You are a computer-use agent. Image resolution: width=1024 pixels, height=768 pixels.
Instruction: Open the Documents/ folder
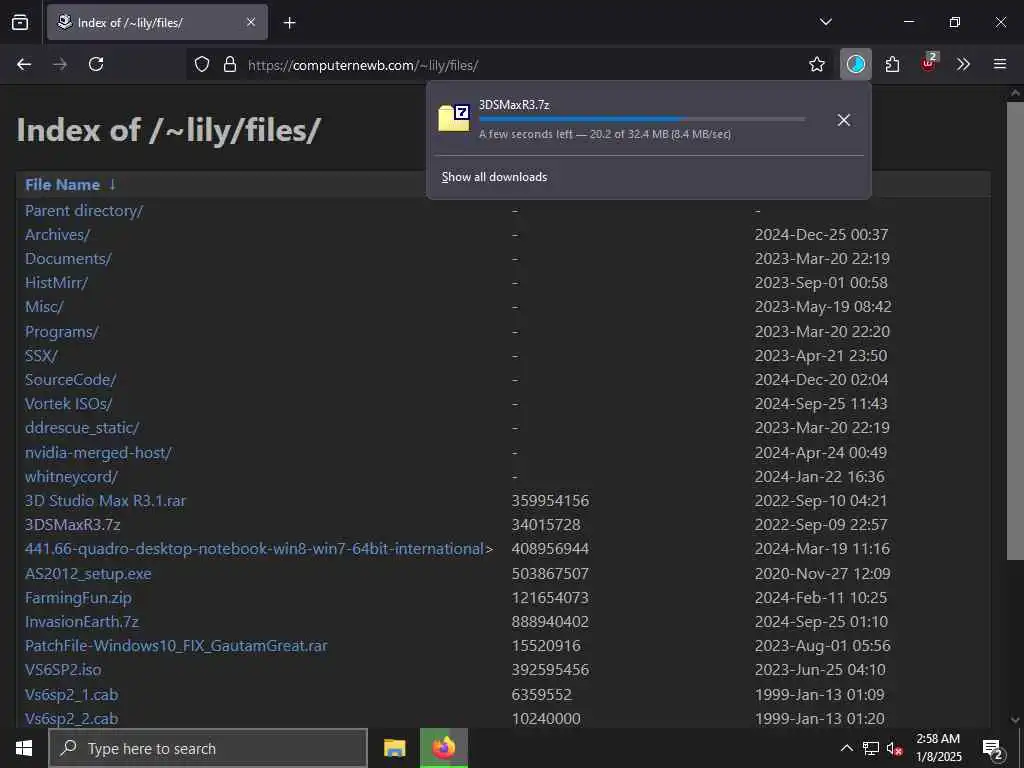[x=68, y=259]
